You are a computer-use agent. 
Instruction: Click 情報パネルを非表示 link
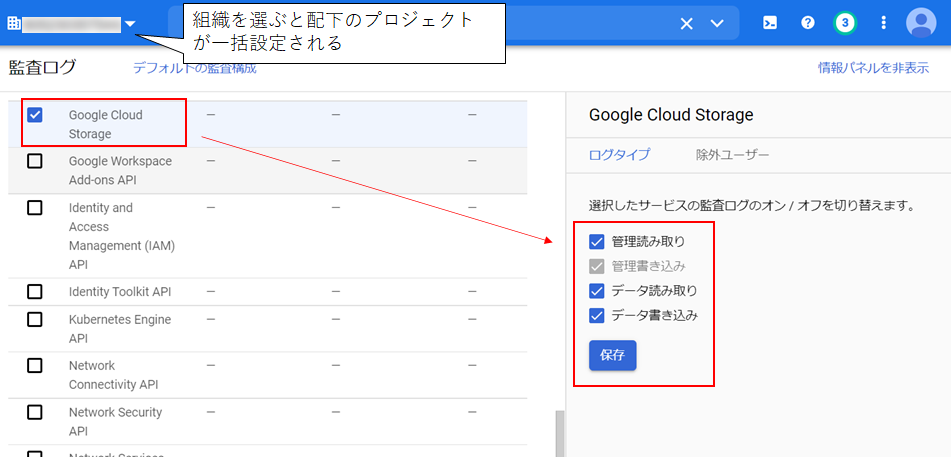point(873,68)
